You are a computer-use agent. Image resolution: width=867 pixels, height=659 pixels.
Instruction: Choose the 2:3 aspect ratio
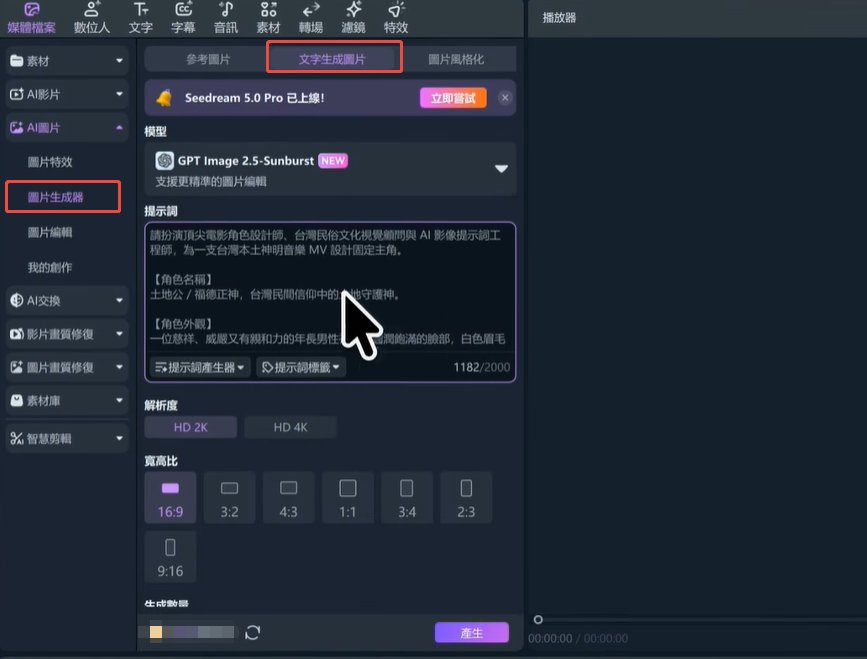coord(466,498)
